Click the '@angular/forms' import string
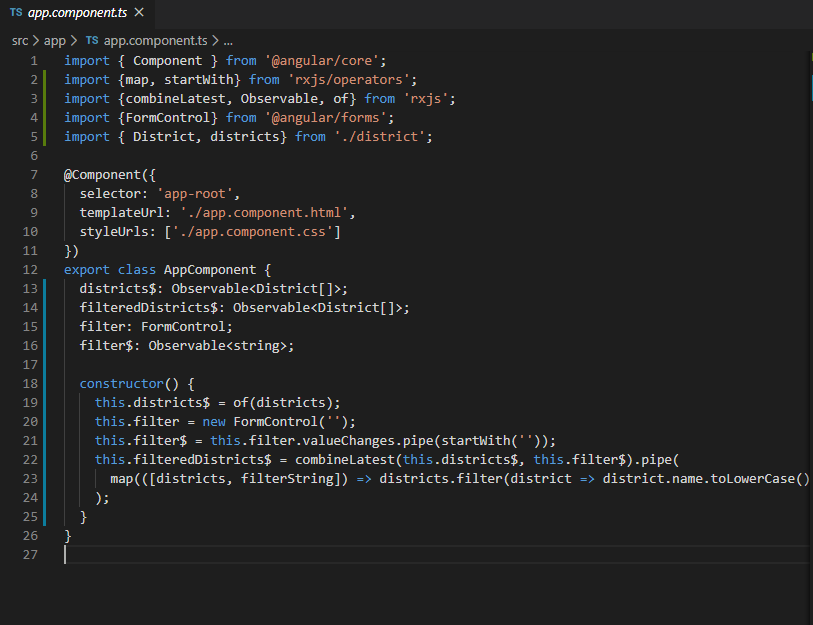The width and height of the screenshot is (813, 625). pos(326,118)
